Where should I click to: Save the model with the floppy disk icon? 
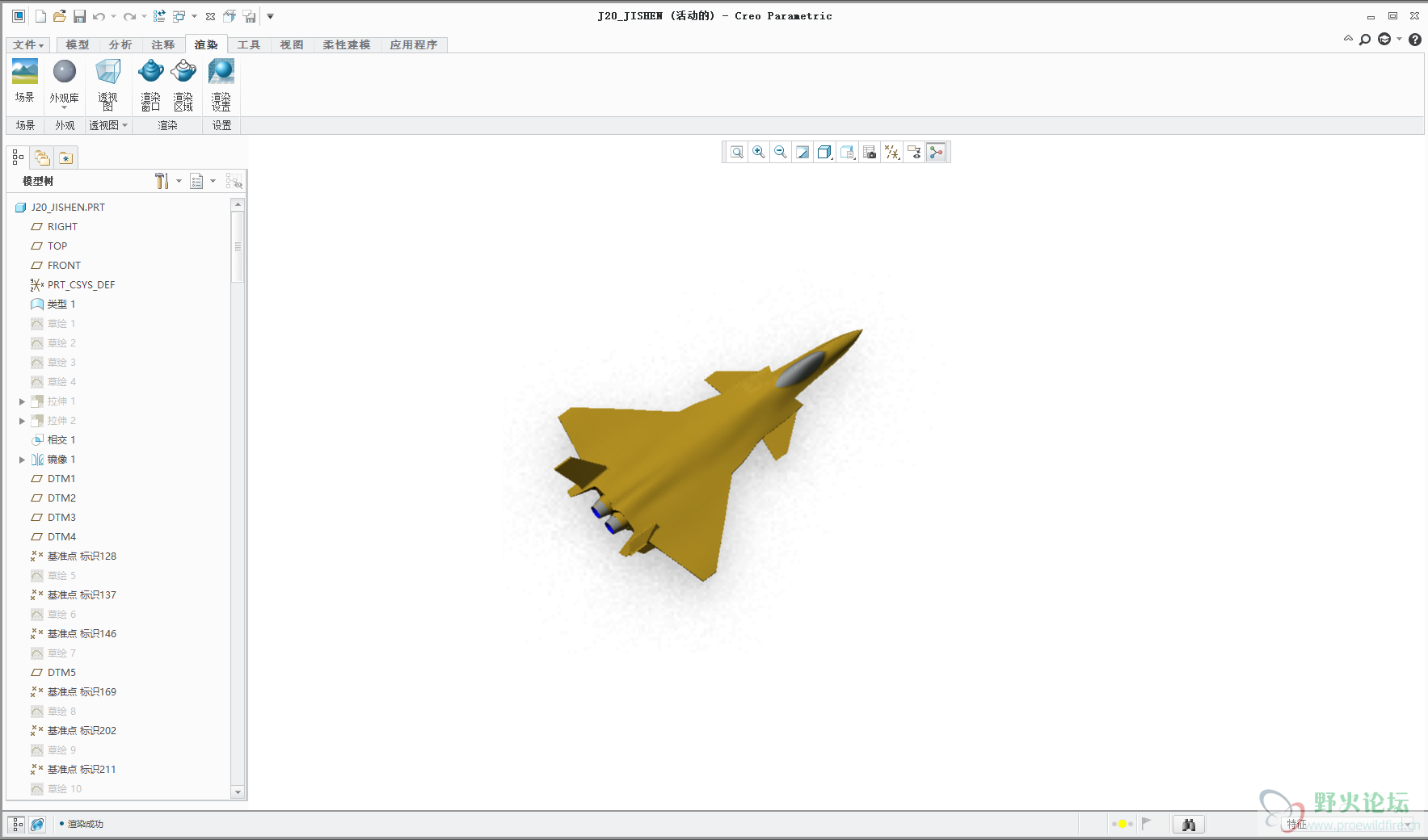[x=79, y=16]
